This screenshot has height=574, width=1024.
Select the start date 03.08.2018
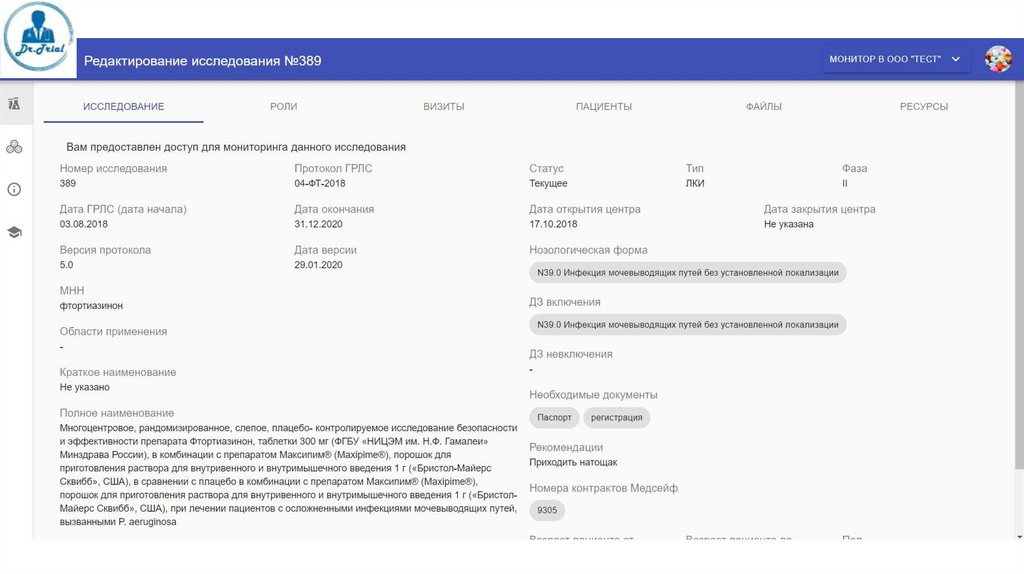click(x=84, y=224)
